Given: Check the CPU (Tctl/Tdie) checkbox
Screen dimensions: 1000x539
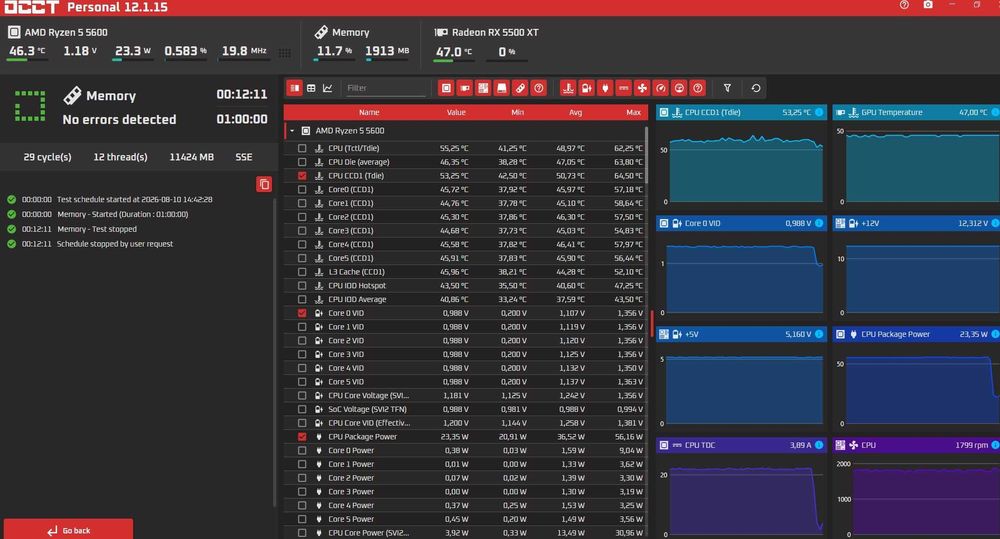Looking at the screenshot, I should click(x=302, y=148).
